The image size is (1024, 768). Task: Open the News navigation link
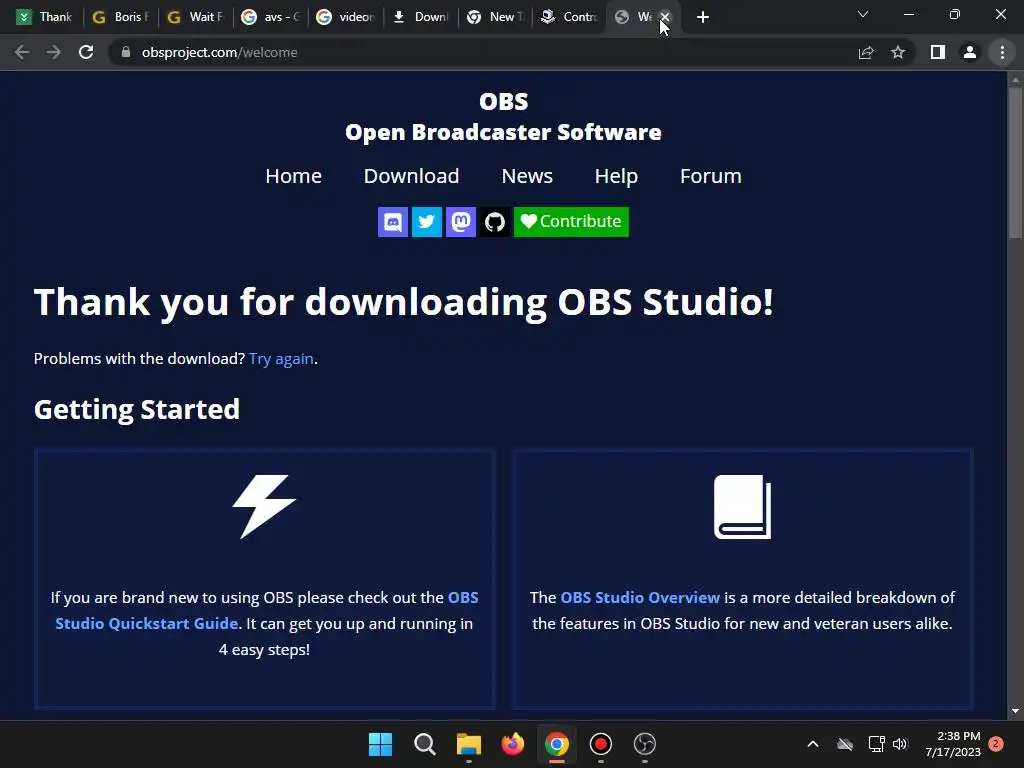coord(527,176)
